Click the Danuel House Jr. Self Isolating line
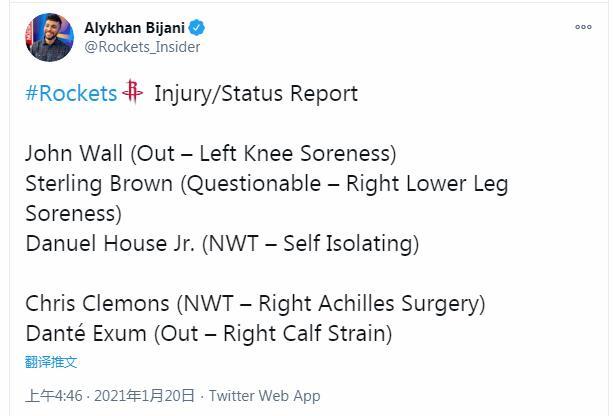Screen dimensions: 613x416 [x=222, y=243]
